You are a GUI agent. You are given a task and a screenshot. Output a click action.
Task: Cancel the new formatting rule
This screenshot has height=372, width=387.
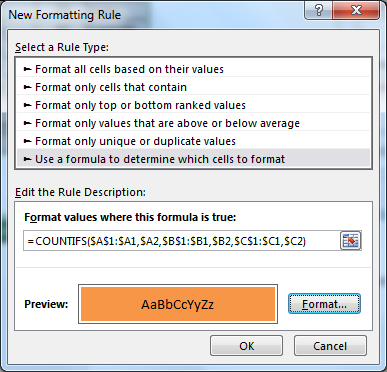(x=330, y=346)
